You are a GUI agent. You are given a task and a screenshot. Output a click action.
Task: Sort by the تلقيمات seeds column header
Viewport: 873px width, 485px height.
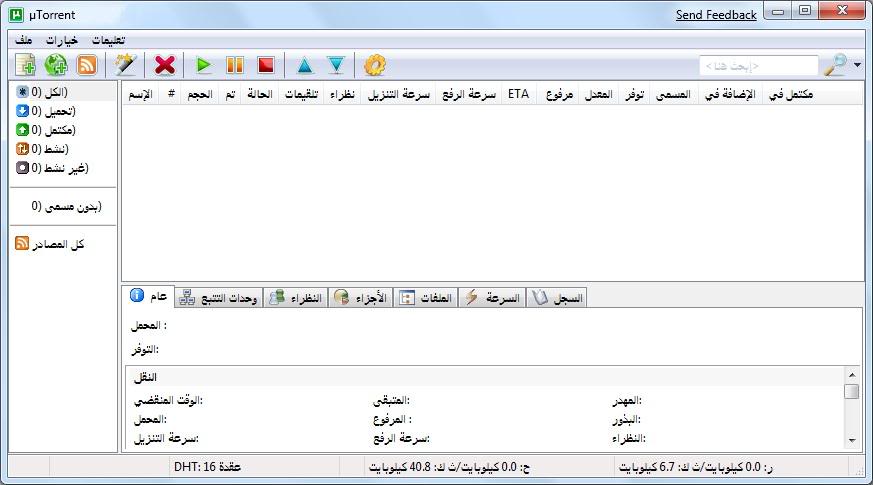[x=301, y=95]
